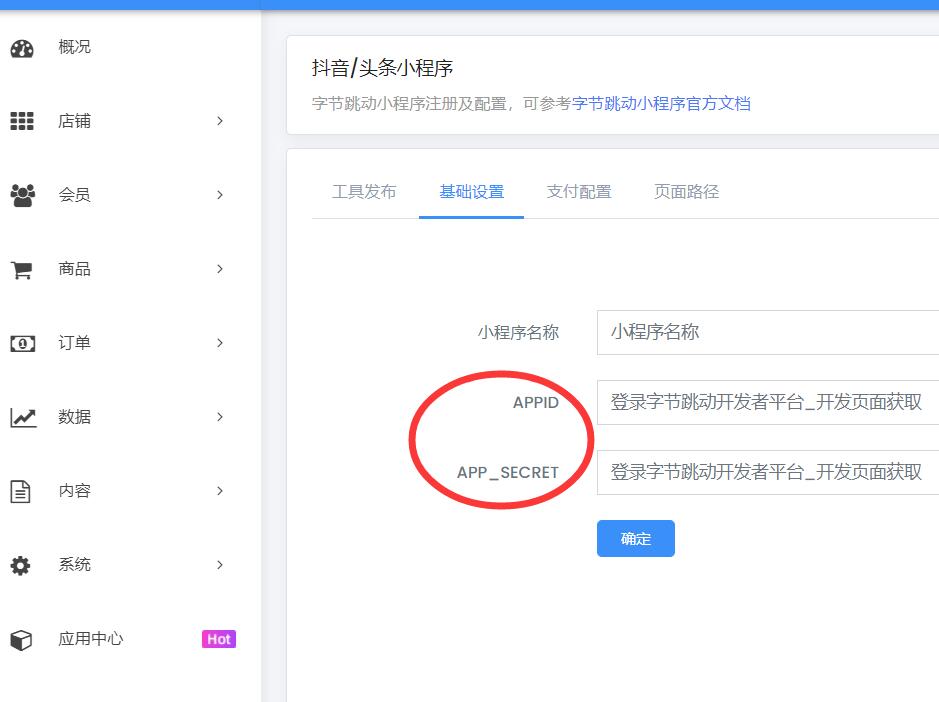Viewport: 939px width, 702px height.
Task: Click the 订单 sidebar label
Action: coord(74,343)
